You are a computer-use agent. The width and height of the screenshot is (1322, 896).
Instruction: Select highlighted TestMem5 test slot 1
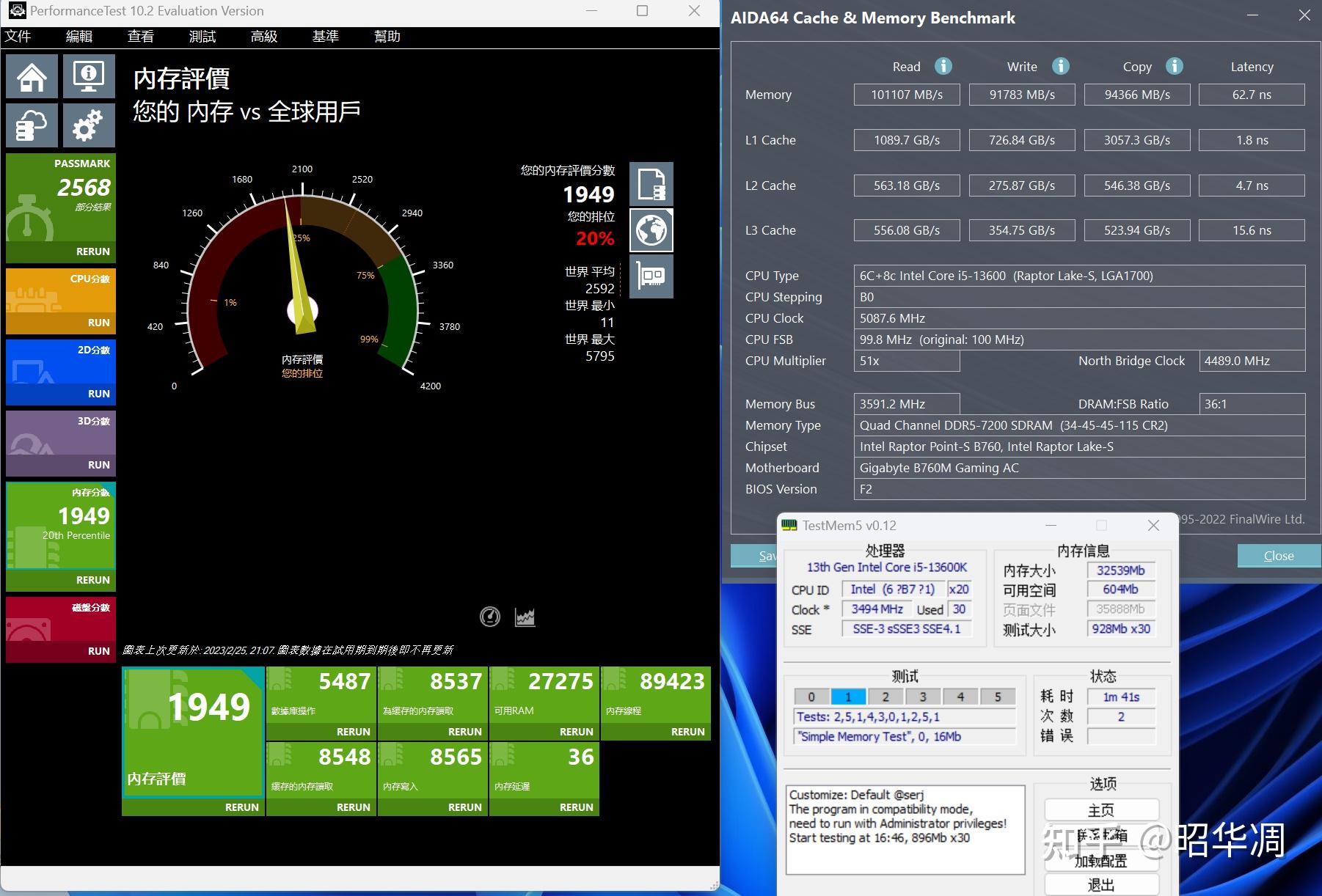point(848,697)
